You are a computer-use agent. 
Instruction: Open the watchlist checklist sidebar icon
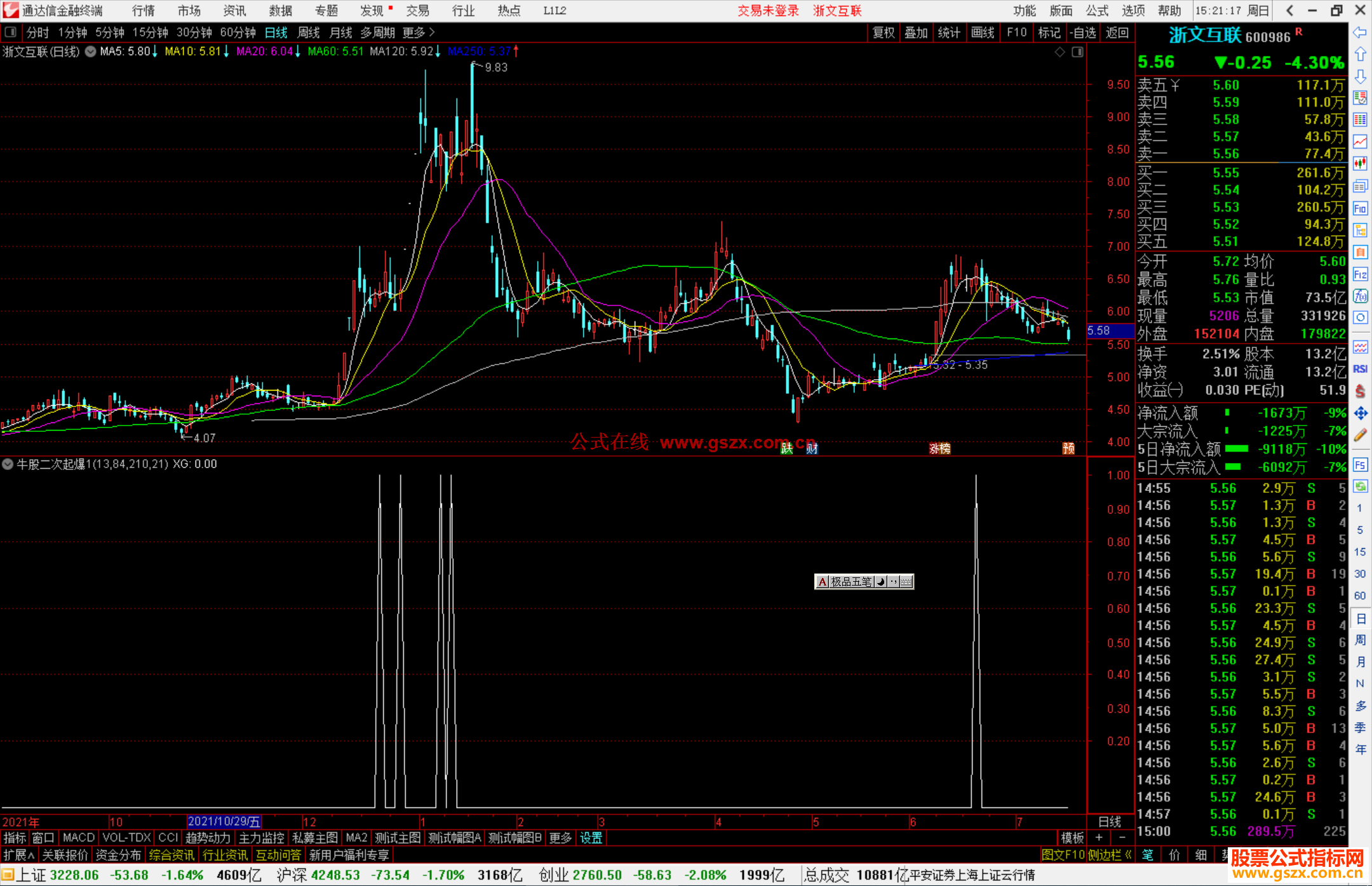1360,98
